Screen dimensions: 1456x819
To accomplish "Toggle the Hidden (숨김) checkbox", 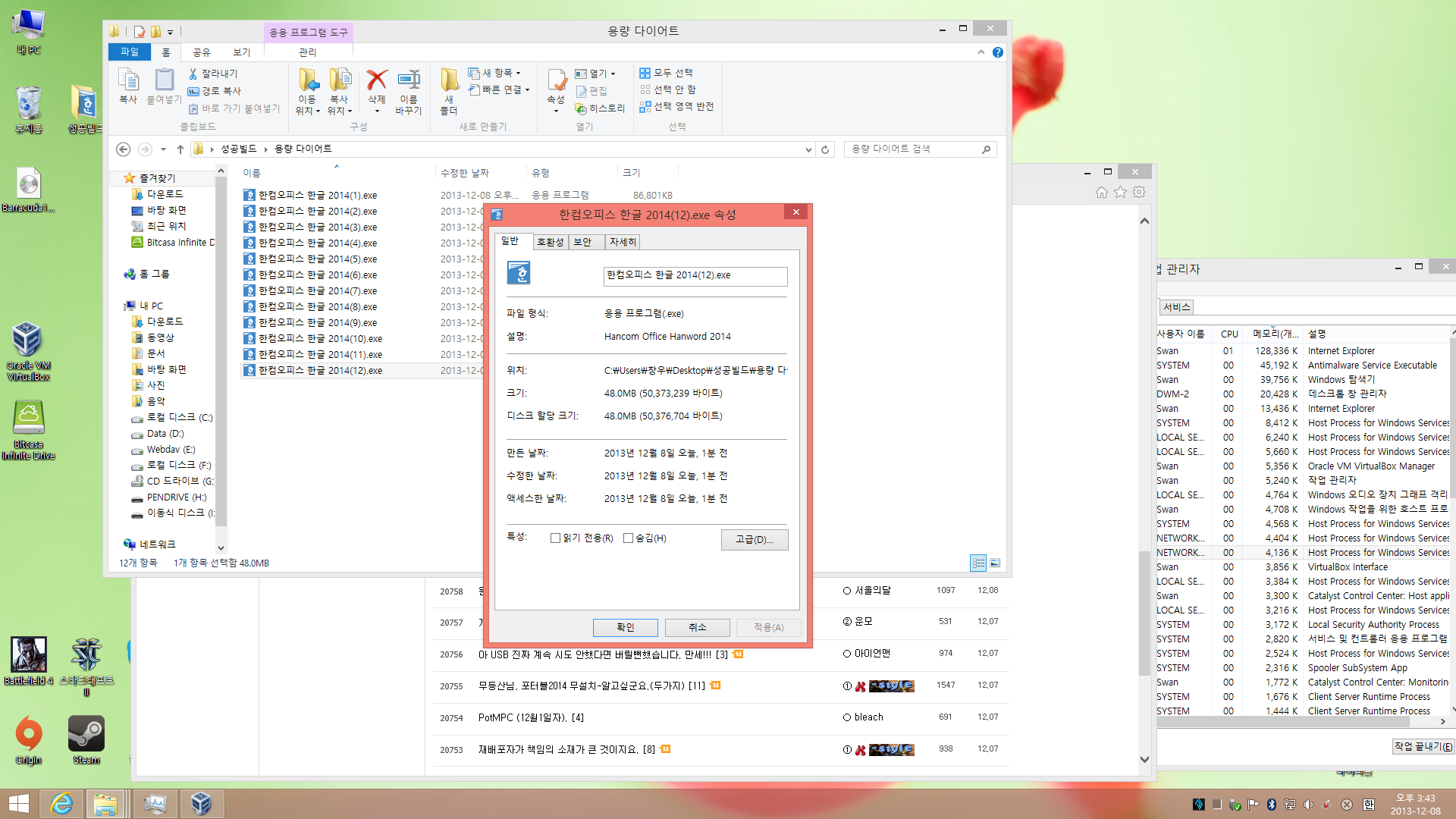I will [x=628, y=538].
